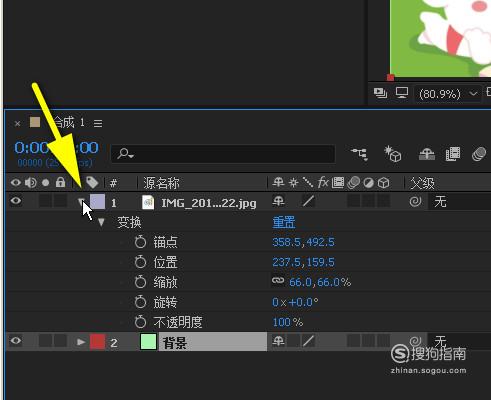Click the 重置 reset link
Viewport: 491px width, 400px height.
point(284,222)
